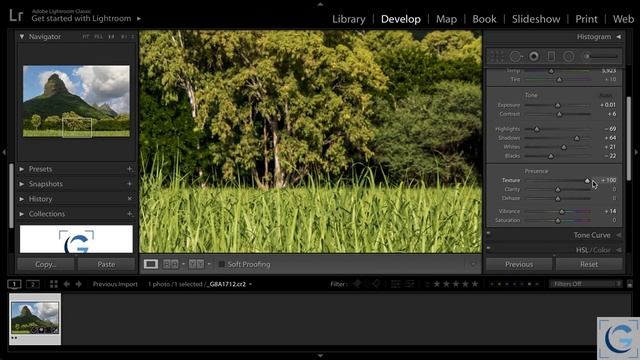Set Navigator zoom to FIT
The image size is (640, 360).
click(x=85, y=37)
